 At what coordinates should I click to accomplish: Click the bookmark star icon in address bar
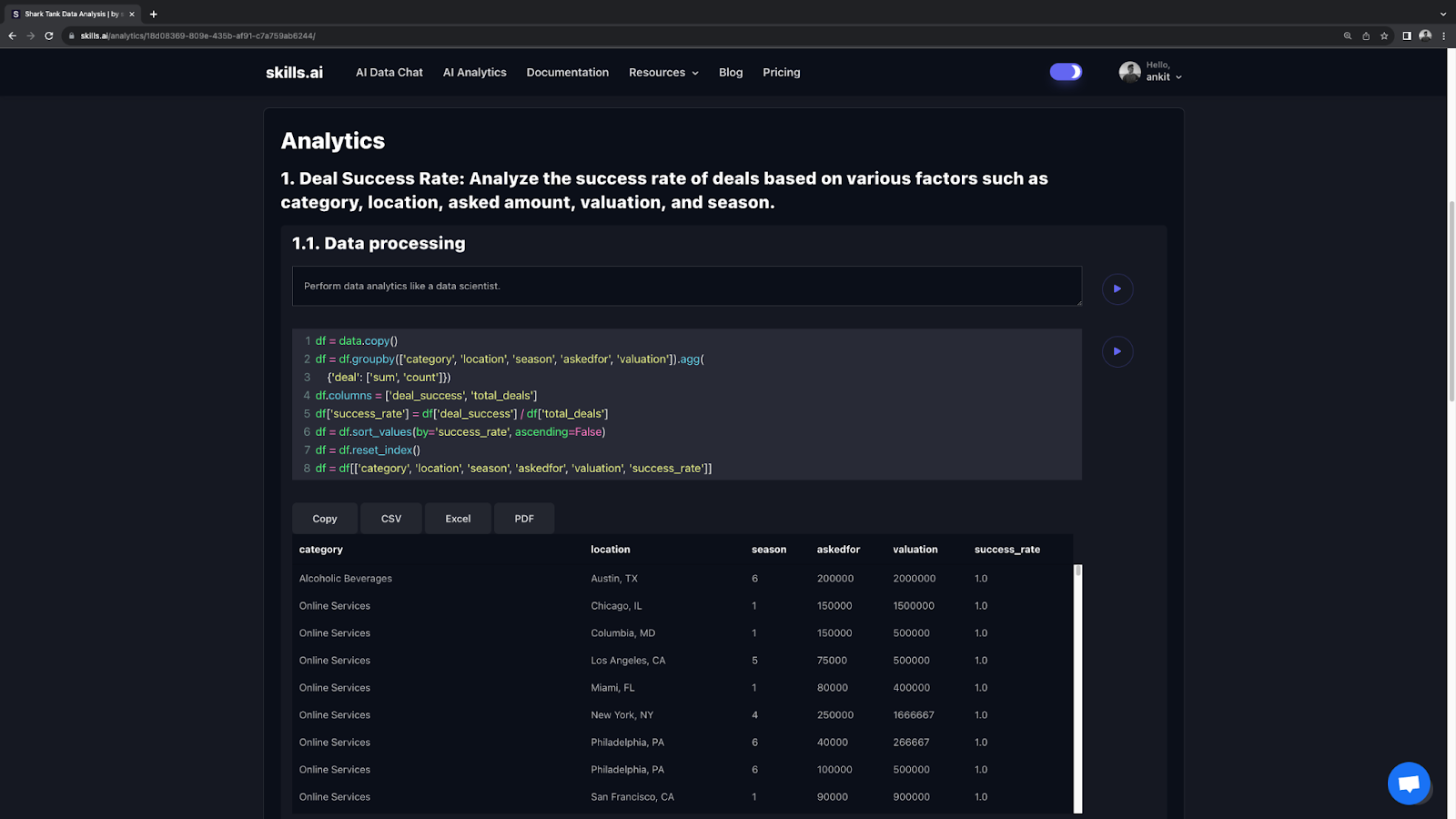tap(1384, 36)
